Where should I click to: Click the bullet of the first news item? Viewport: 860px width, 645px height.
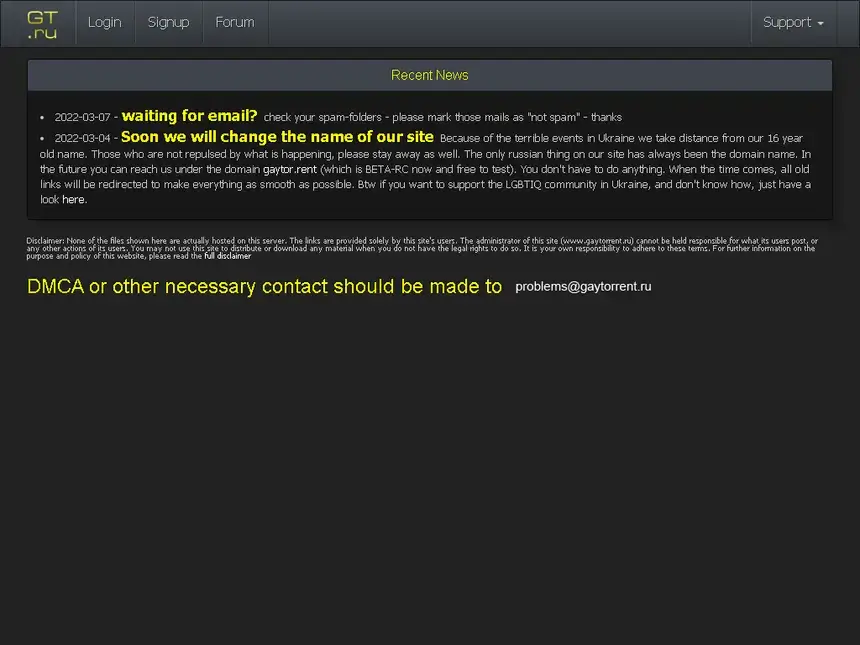click(42, 118)
